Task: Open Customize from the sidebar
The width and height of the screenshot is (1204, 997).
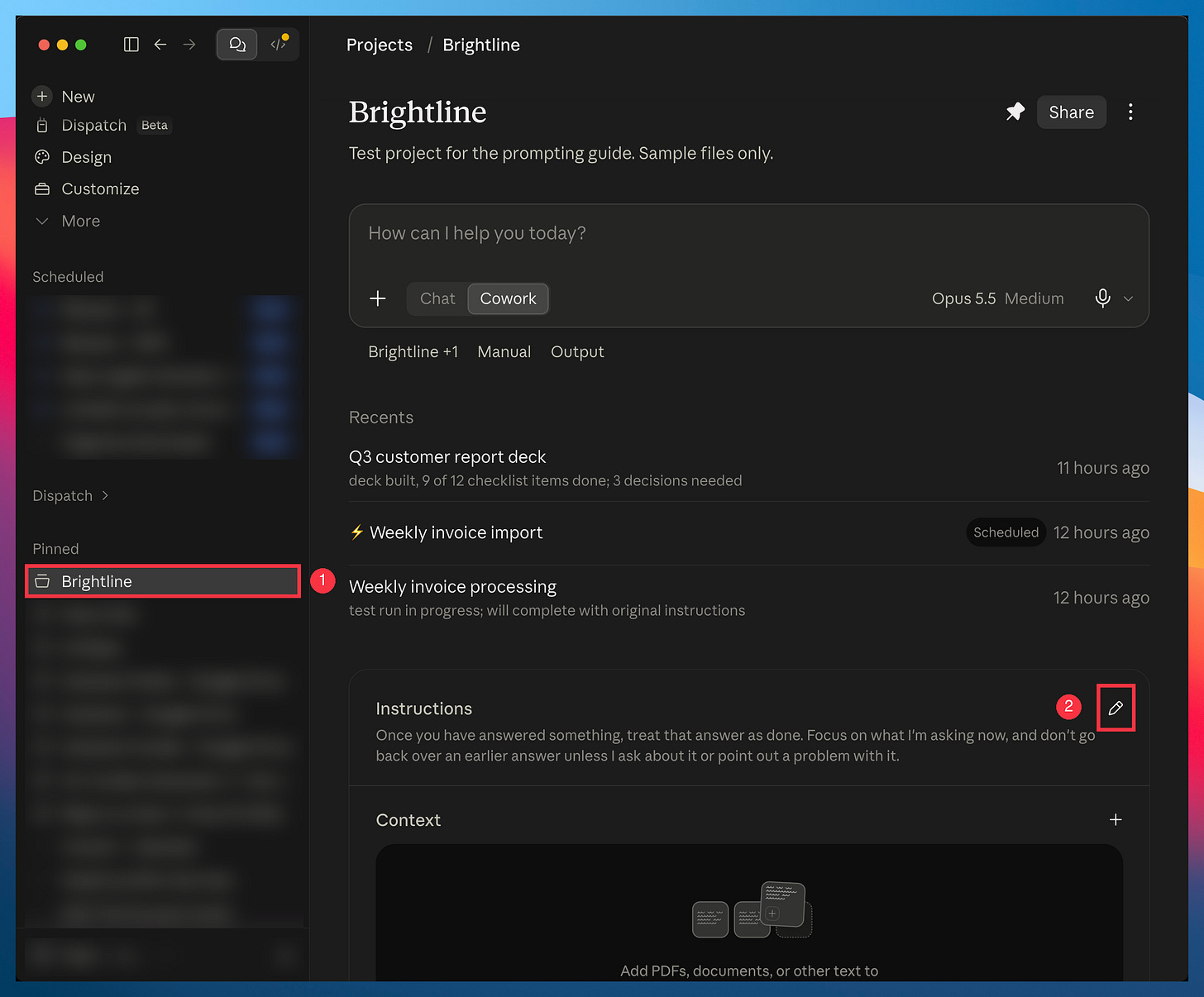Action: pos(100,189)
